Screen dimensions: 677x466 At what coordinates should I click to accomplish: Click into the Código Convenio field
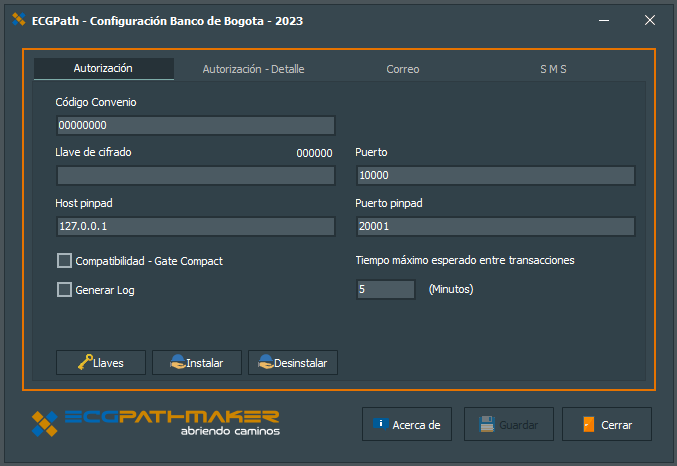(x=195, y=125)
